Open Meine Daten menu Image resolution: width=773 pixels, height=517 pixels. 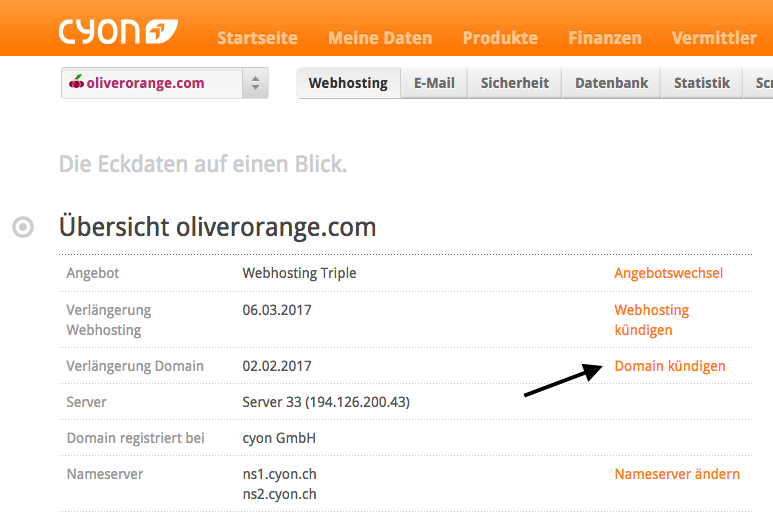tap(380, 38)
